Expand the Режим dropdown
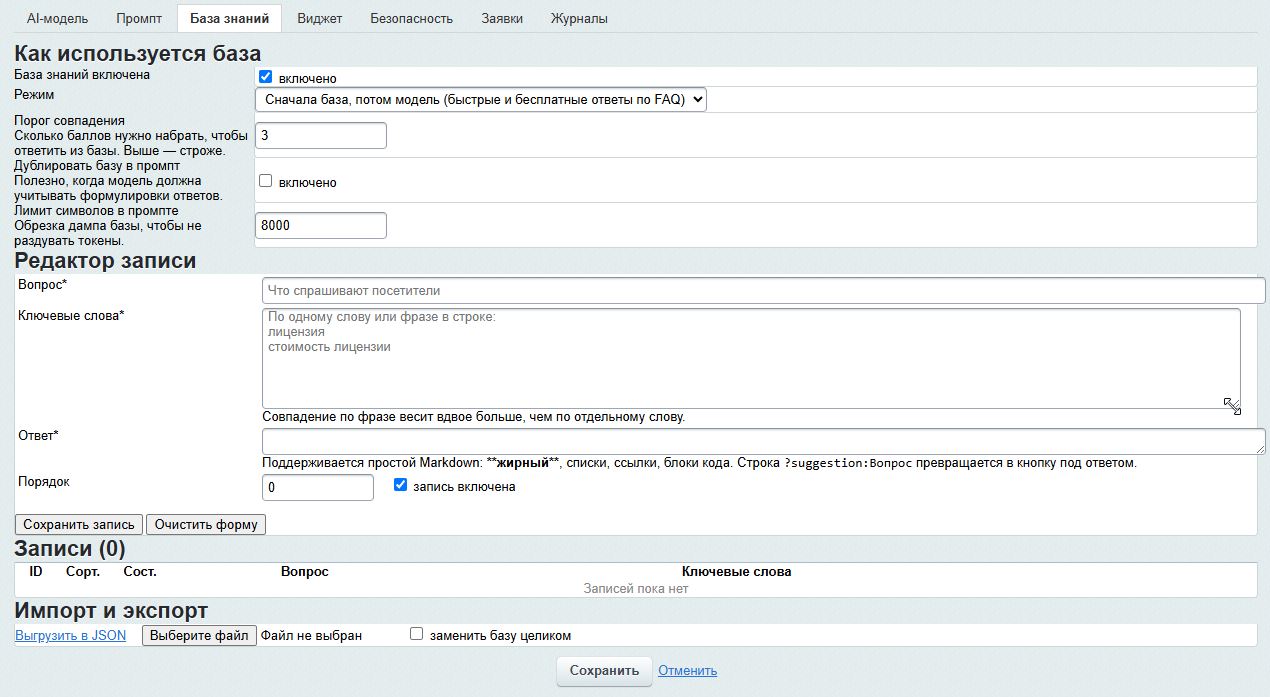The image size is (1270, 697). [481, 99]
